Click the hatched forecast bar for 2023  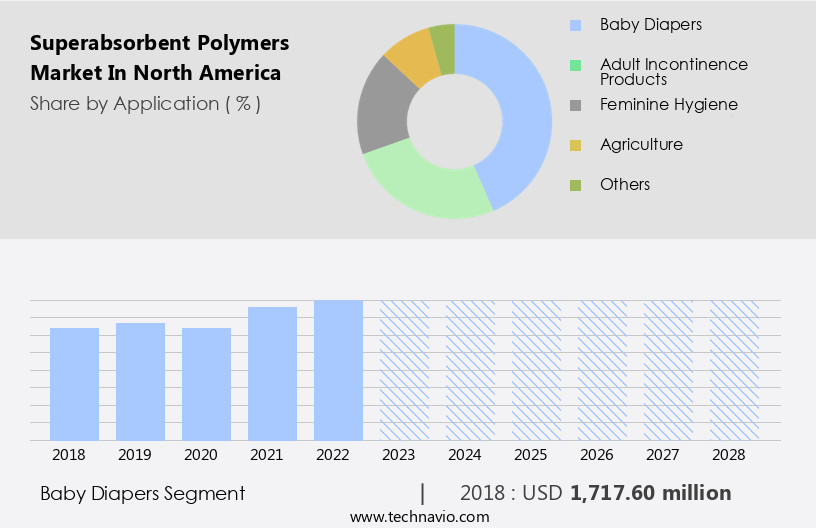point(404,370)
